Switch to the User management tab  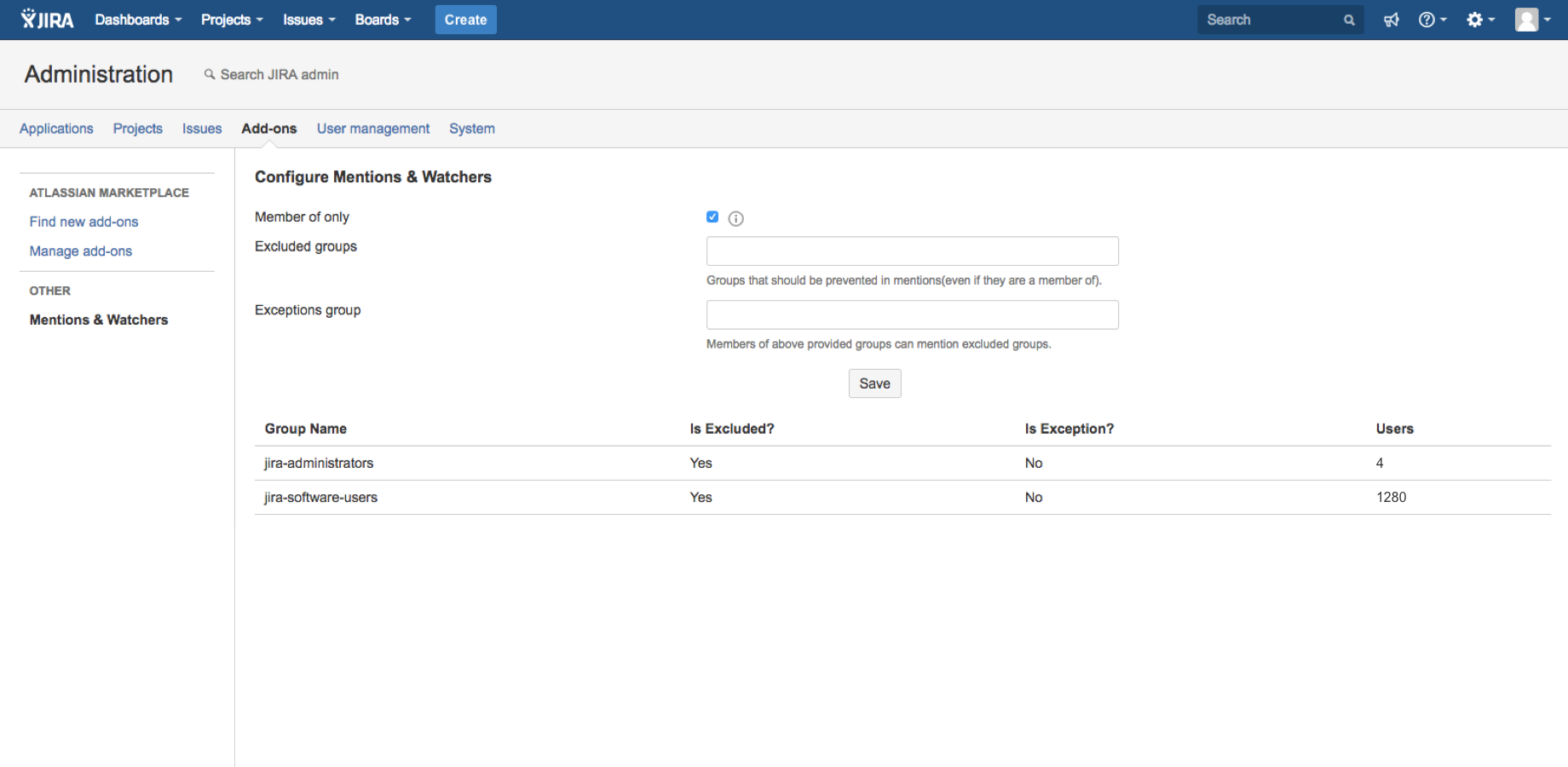[373, 129]
